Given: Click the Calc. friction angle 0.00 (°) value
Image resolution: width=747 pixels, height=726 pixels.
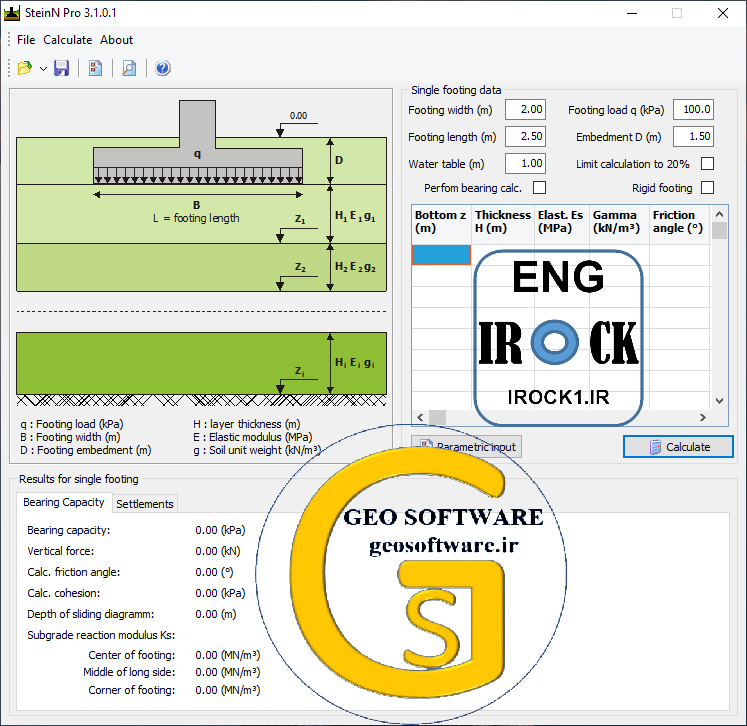Looking at the screenshot, I should pos(214,572).
